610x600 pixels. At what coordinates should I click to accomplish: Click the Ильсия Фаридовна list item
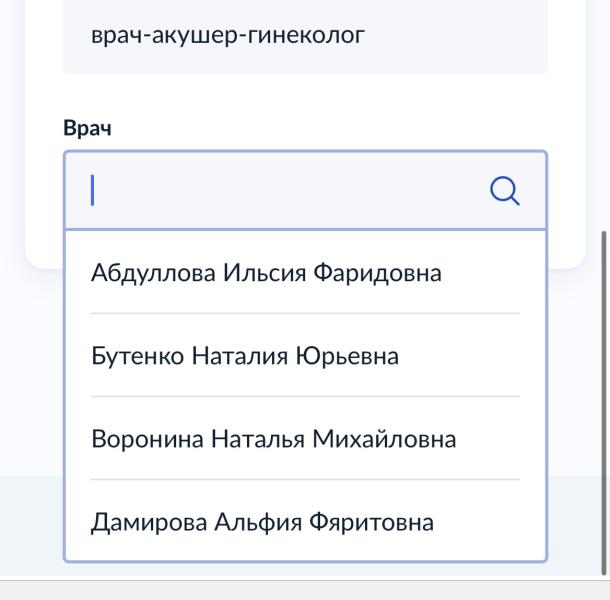click(265, 273)
